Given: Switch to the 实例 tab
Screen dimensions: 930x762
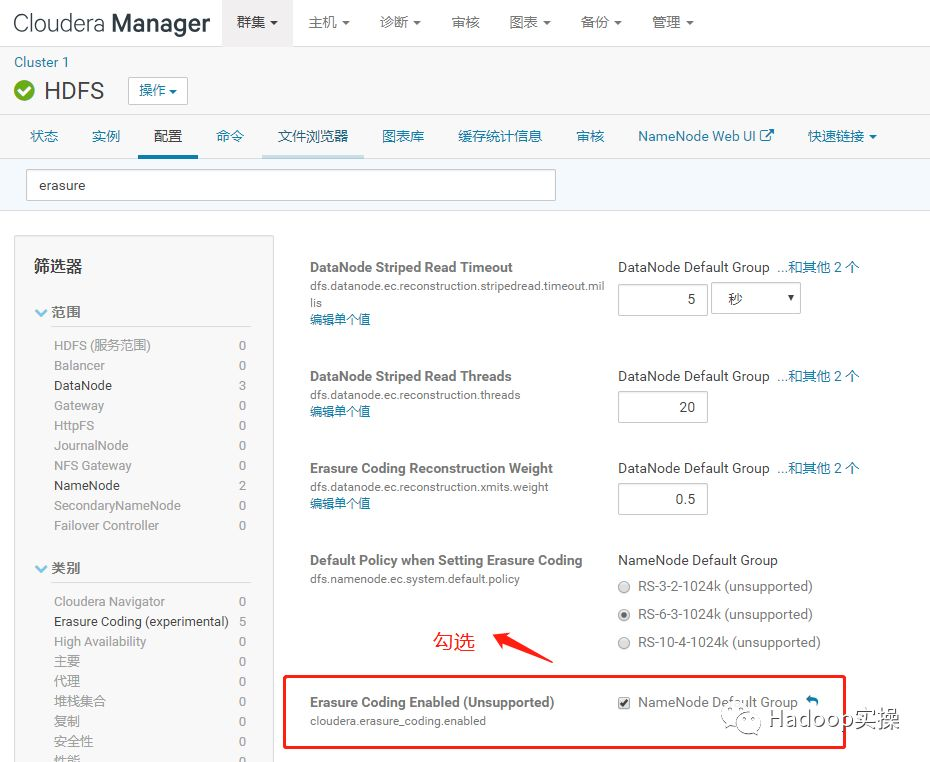Looking at the screenshot, I should [x=106, y=136].
